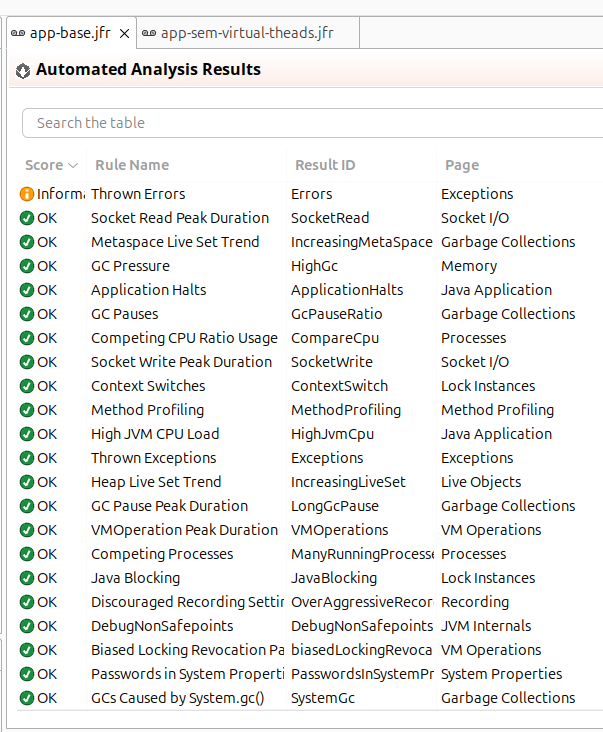Viewport: 603px width, 732px height.
Task: Click the green OK icon for GC Pause Peak Duration
Action: 27,506
